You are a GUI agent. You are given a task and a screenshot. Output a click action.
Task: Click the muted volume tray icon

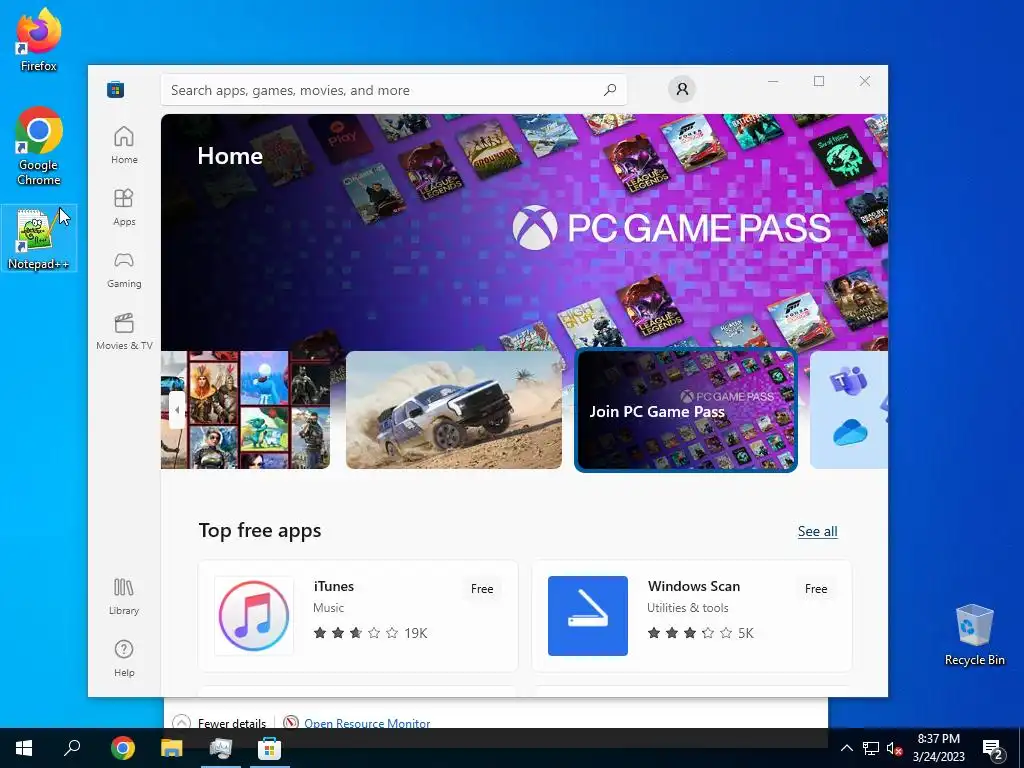(895, 748)
